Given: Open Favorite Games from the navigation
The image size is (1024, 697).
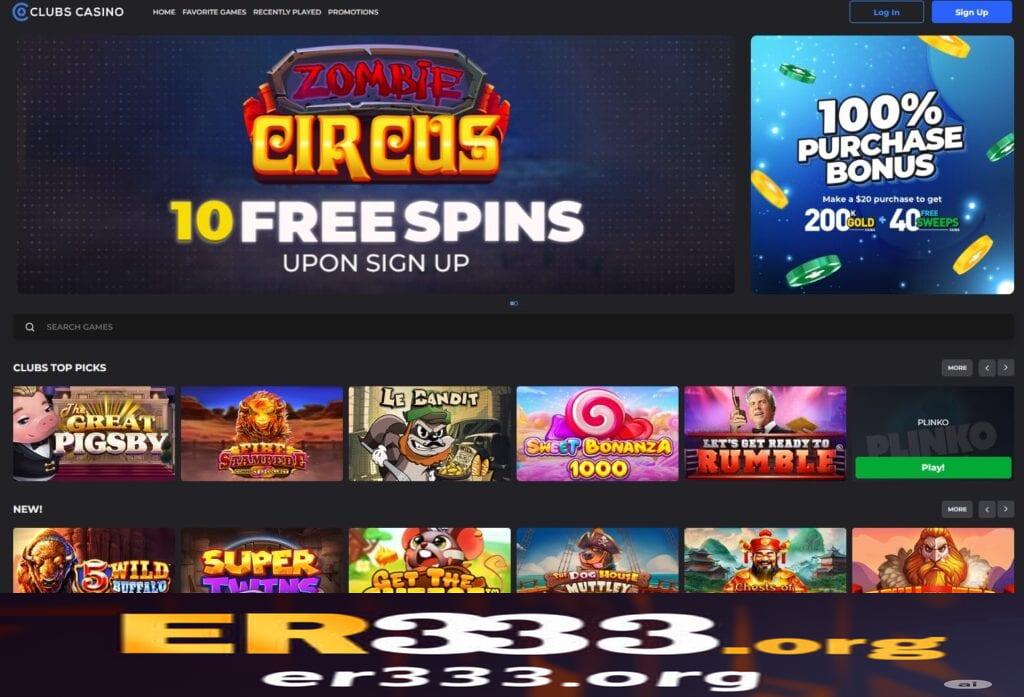Looking at the screenshot, I should point(214,12).
